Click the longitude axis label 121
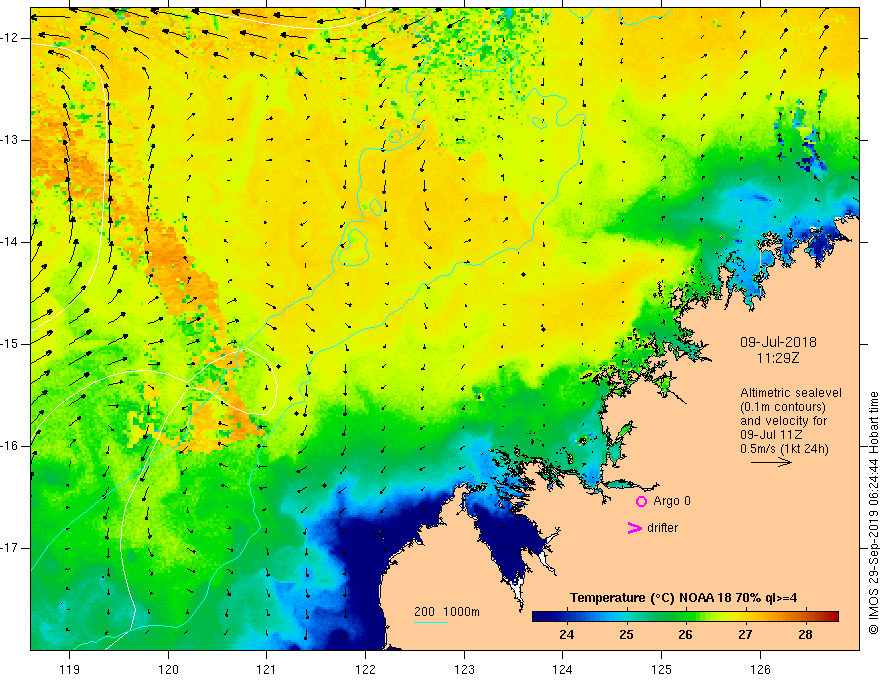Image resolution: width=880 pixels, height=680 pixels. (267, 669)
